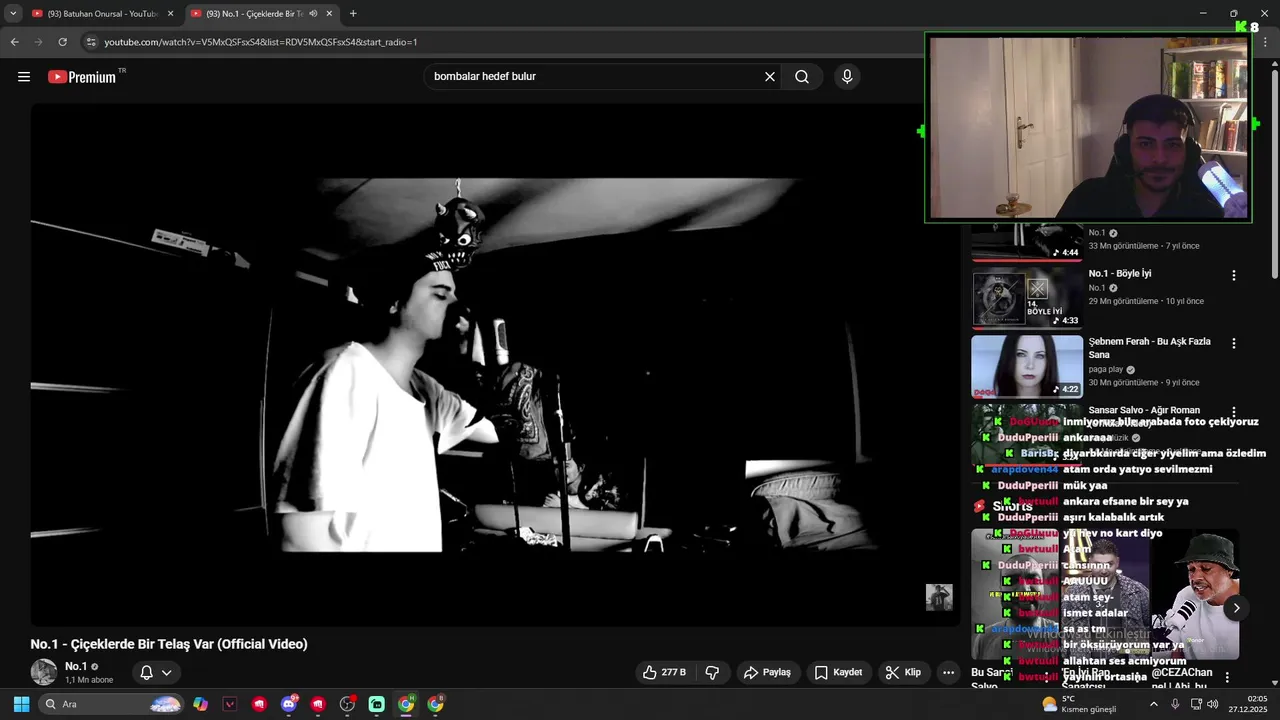Viewport: 1280px width, 720px height.
Task: Go forward in browser history
Action: (38, 42)
